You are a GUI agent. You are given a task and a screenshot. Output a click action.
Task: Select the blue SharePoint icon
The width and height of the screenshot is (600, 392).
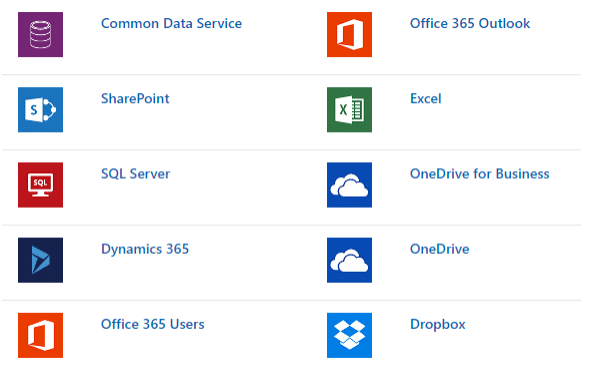point(41,110)
